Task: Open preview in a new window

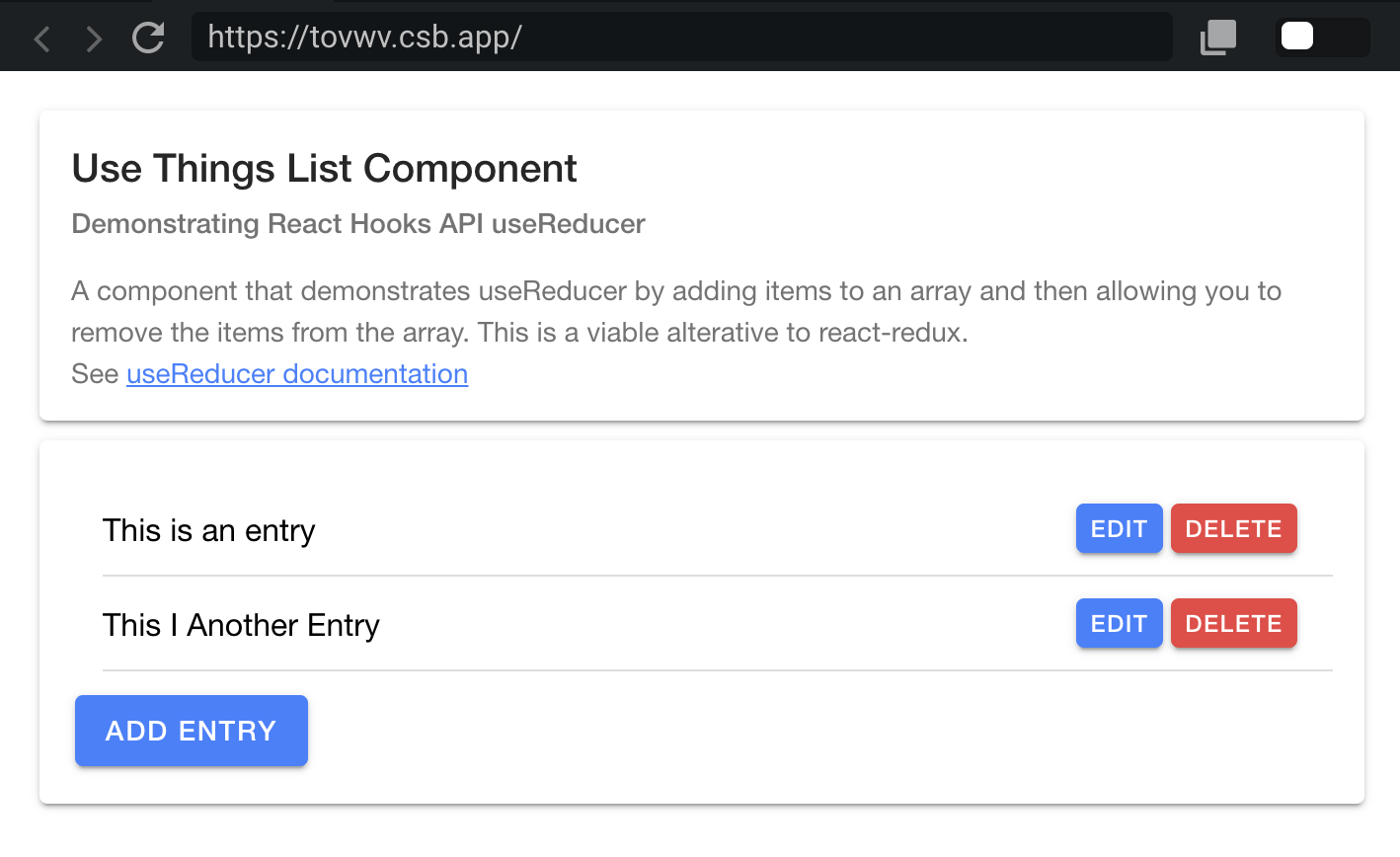Action: [x=1217, y=38]
